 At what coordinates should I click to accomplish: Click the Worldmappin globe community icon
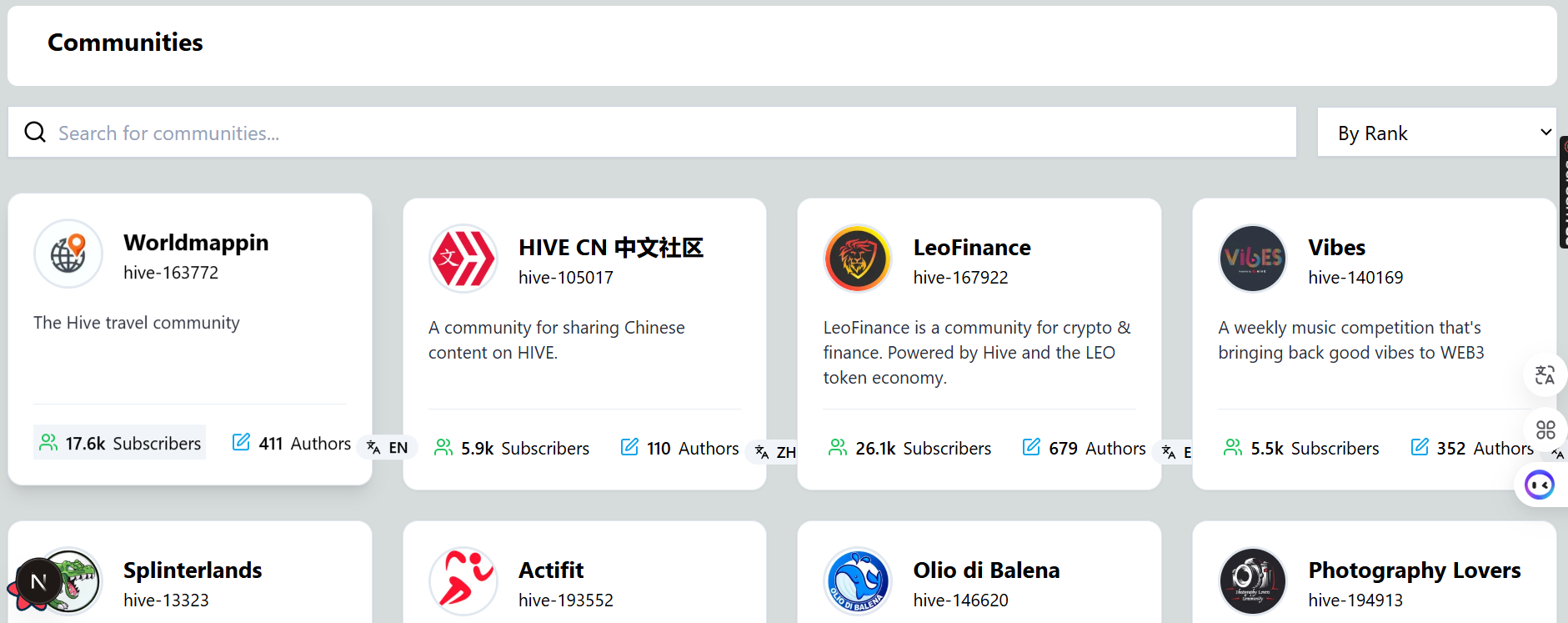[x=68, y=254]
